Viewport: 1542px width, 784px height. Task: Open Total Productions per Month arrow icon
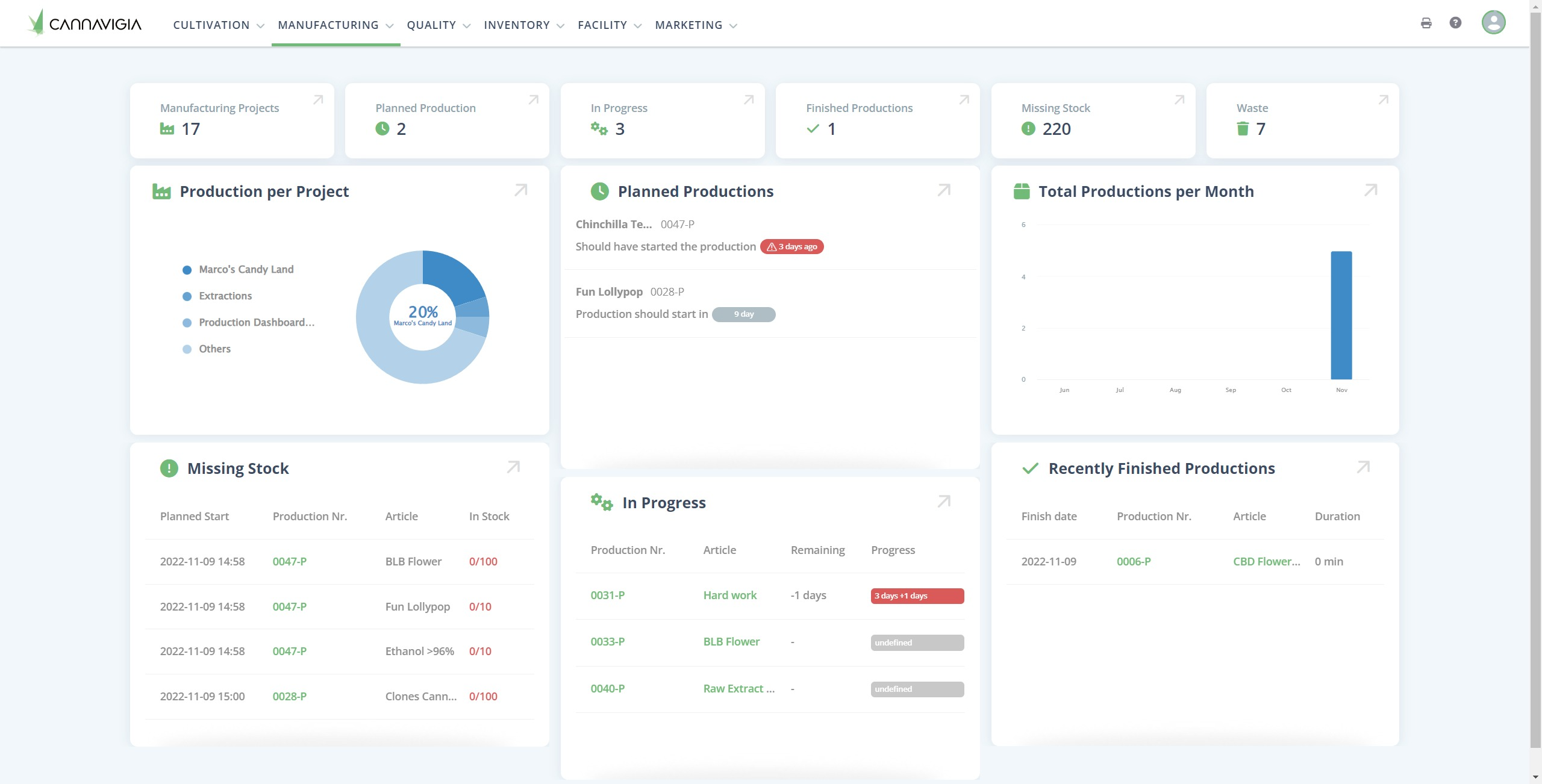tap(1370, 190)
